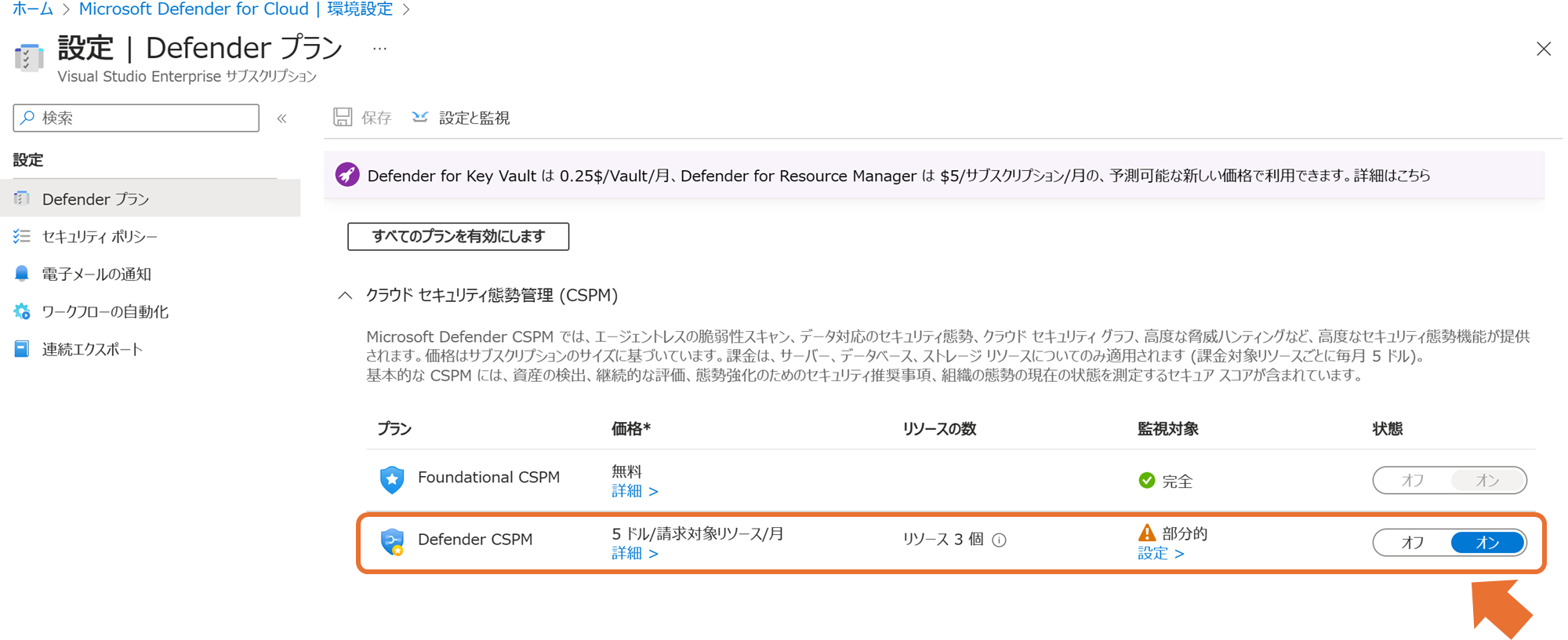This screenshot has width=1568, height=640.
Task: Switch Defender CSPM plan to オン
Action: click(x=1487, y=542)
